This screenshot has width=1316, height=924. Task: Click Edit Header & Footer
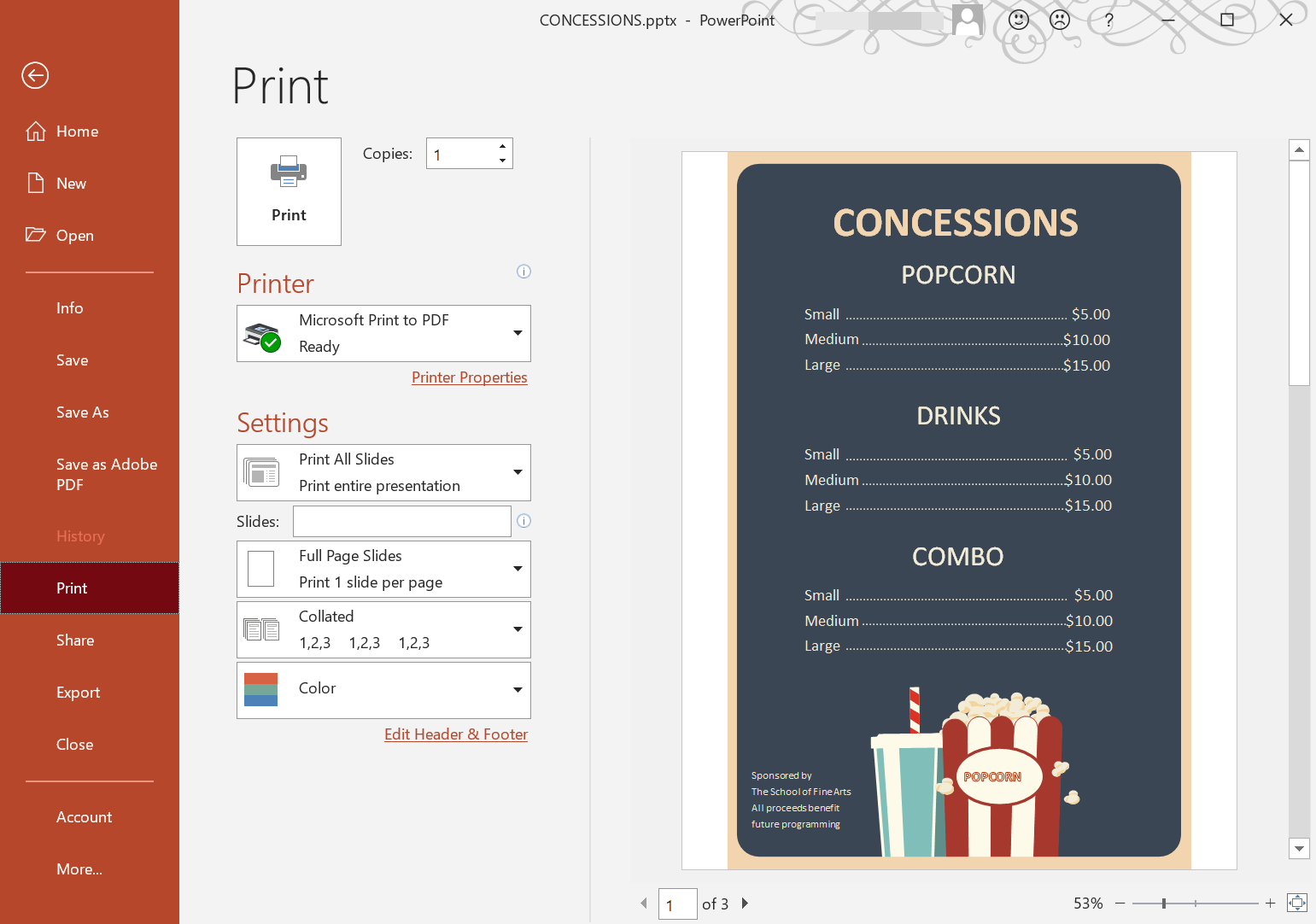[x=455, y=734]
